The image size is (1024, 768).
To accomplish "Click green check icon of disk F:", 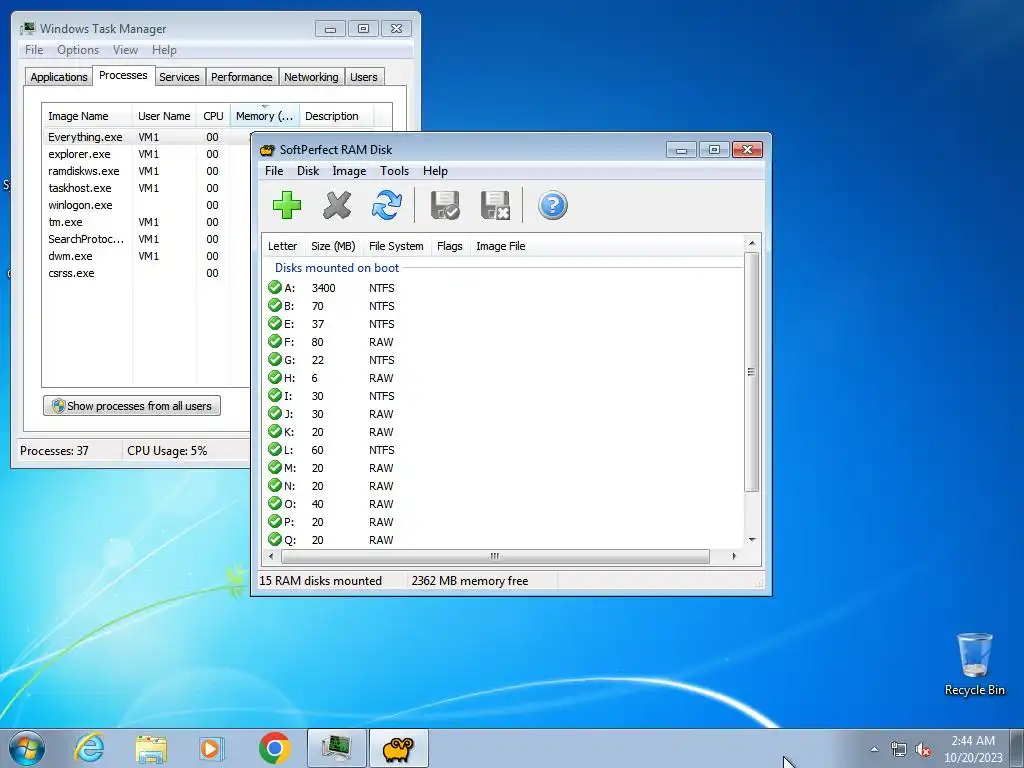I will 275,341.
